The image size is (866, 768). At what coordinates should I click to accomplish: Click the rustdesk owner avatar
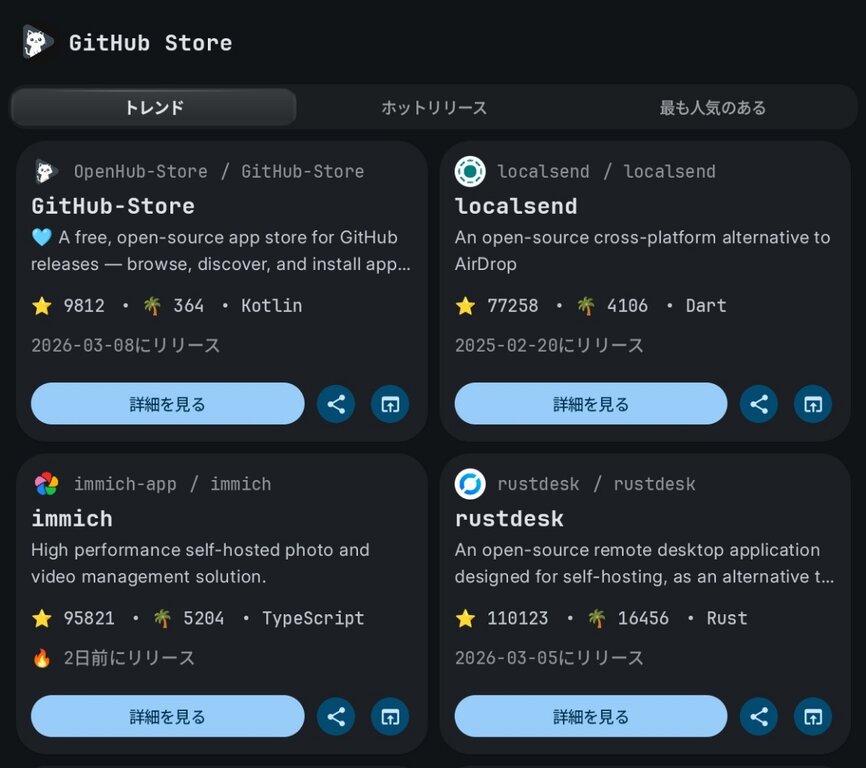click(470, 484)
